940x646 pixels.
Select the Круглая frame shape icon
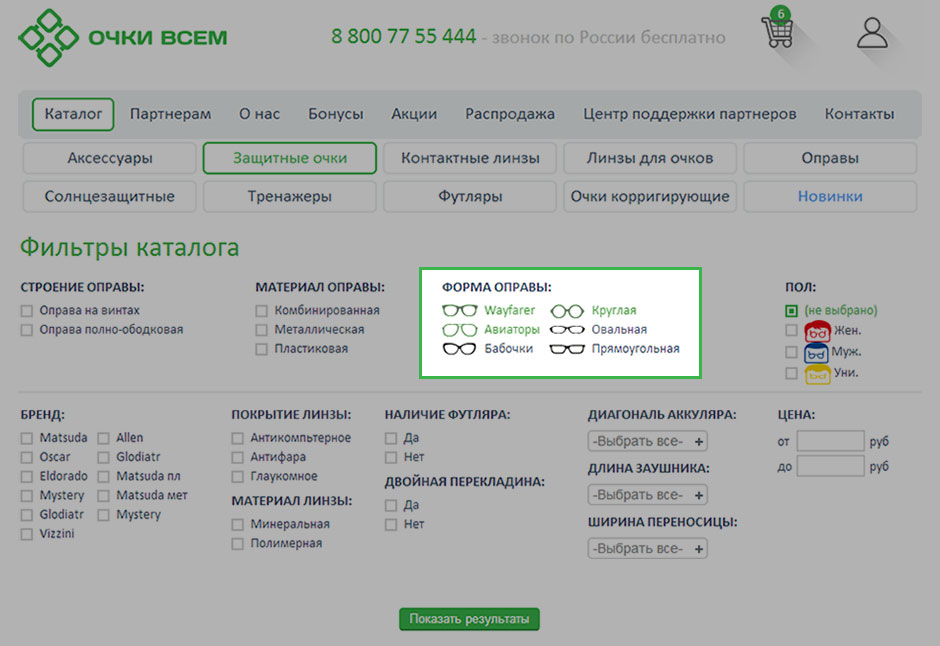567,311
